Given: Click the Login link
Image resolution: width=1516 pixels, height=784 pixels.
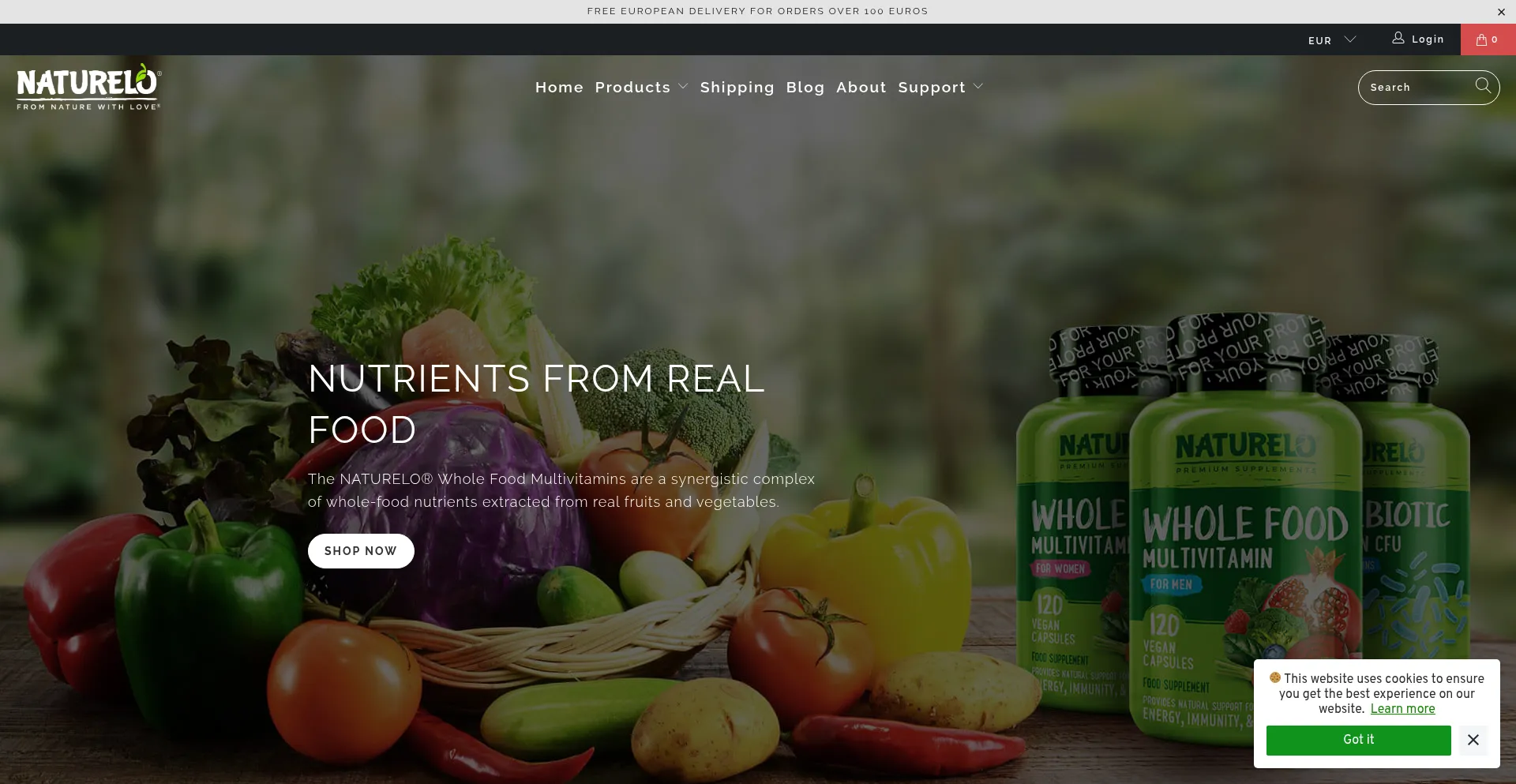Looking at the screenshot, I should pyautogui.click(x=1428, y=39).
